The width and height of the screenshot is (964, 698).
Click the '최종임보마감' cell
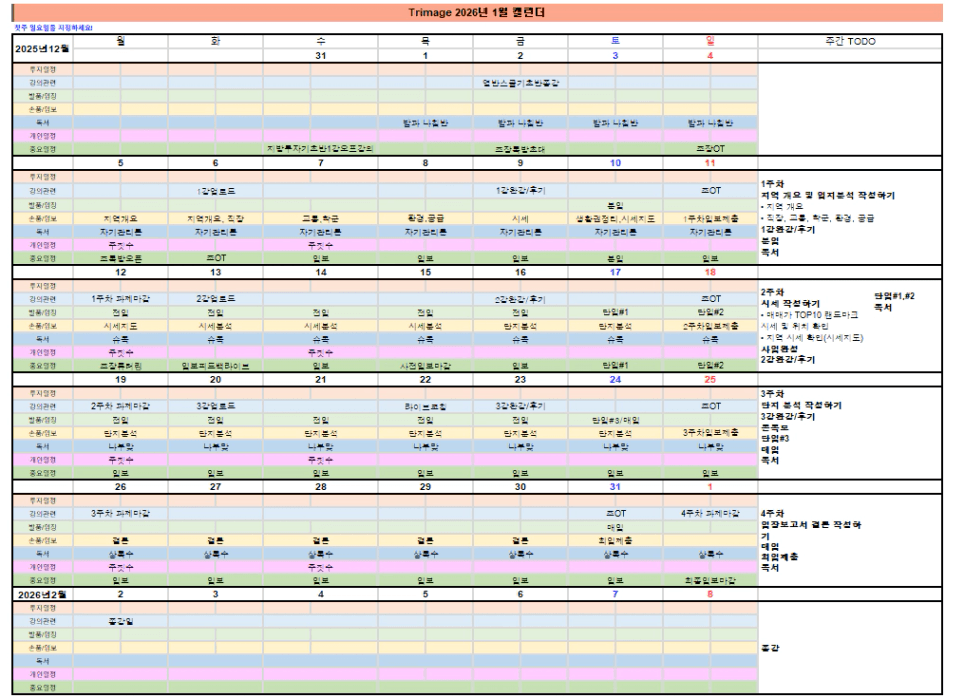pyautogui.click(x=710, y=580)
